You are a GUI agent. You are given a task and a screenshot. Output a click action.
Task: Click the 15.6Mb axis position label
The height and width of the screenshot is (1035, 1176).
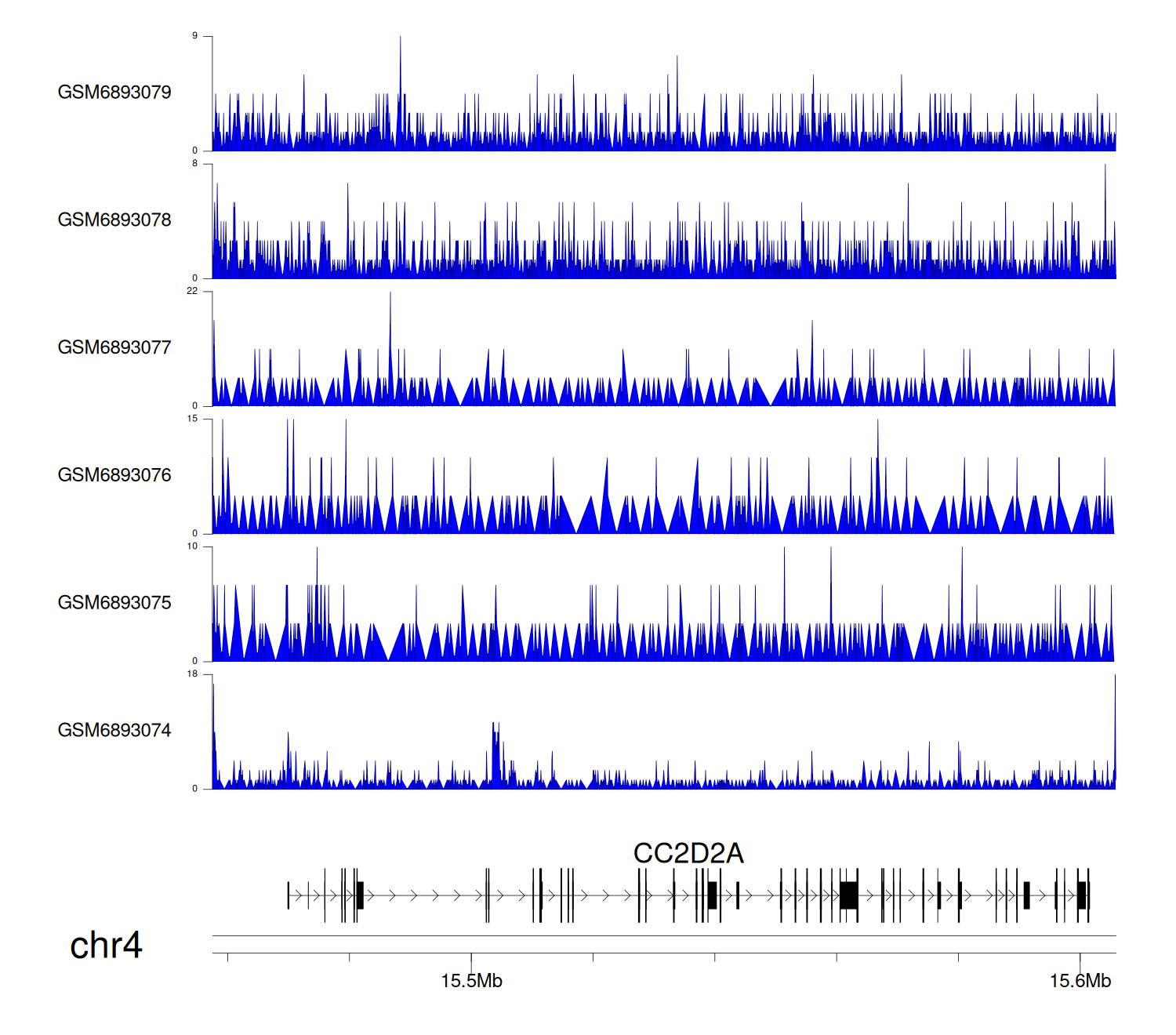(1080, 981)
